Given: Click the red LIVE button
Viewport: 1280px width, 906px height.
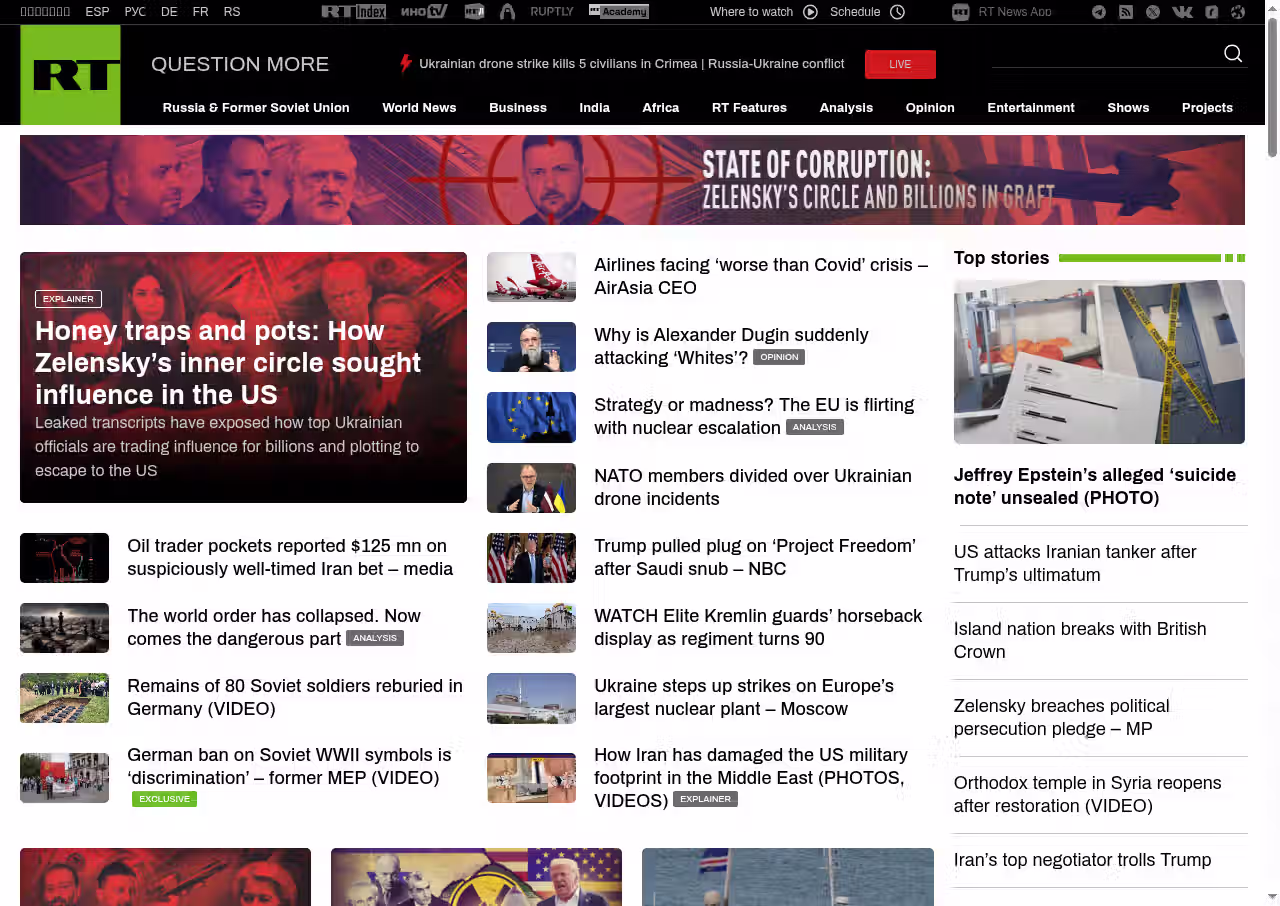Looking at the screenshot, I should pos(900,64).
